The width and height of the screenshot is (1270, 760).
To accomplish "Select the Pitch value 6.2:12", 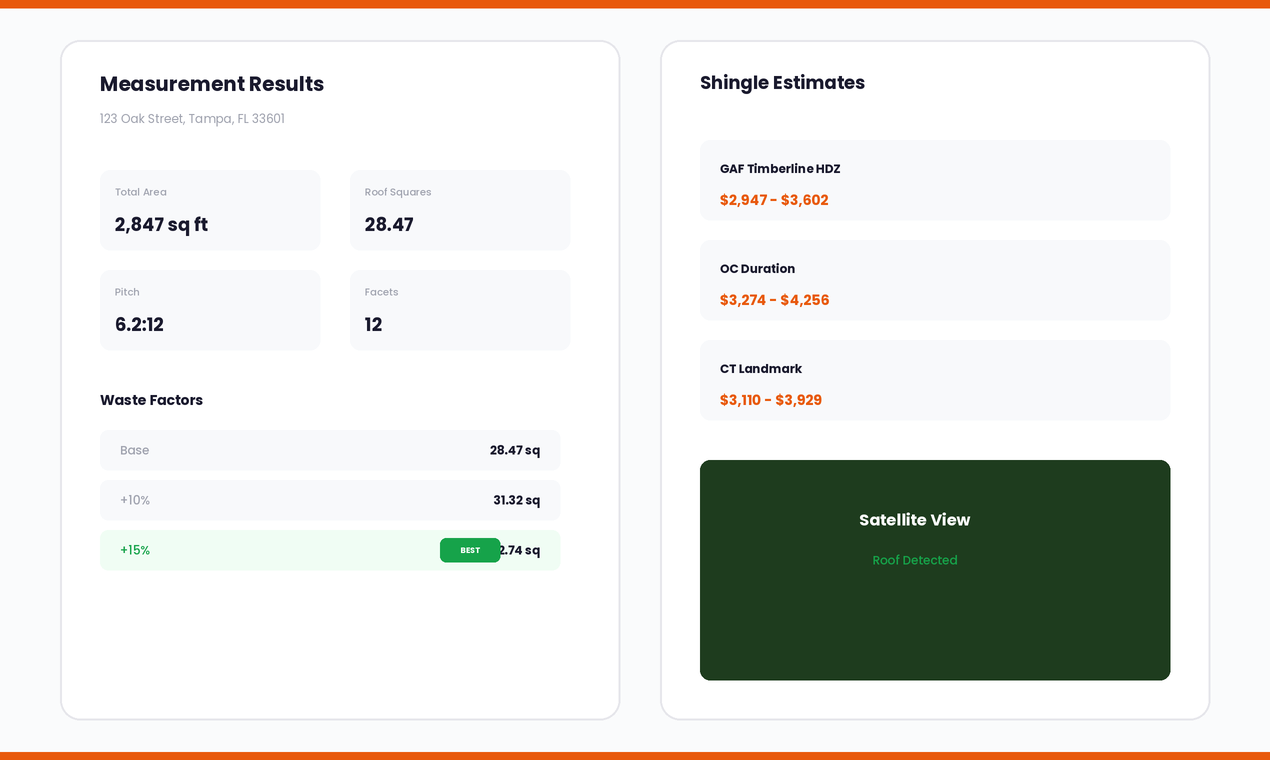I will (x=139, y=324).
